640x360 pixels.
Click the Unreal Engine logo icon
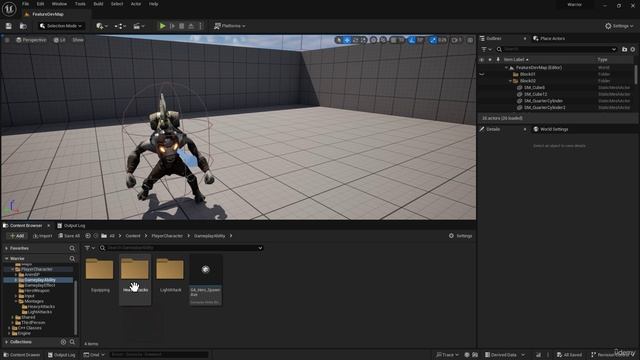[x=9, y=9]
